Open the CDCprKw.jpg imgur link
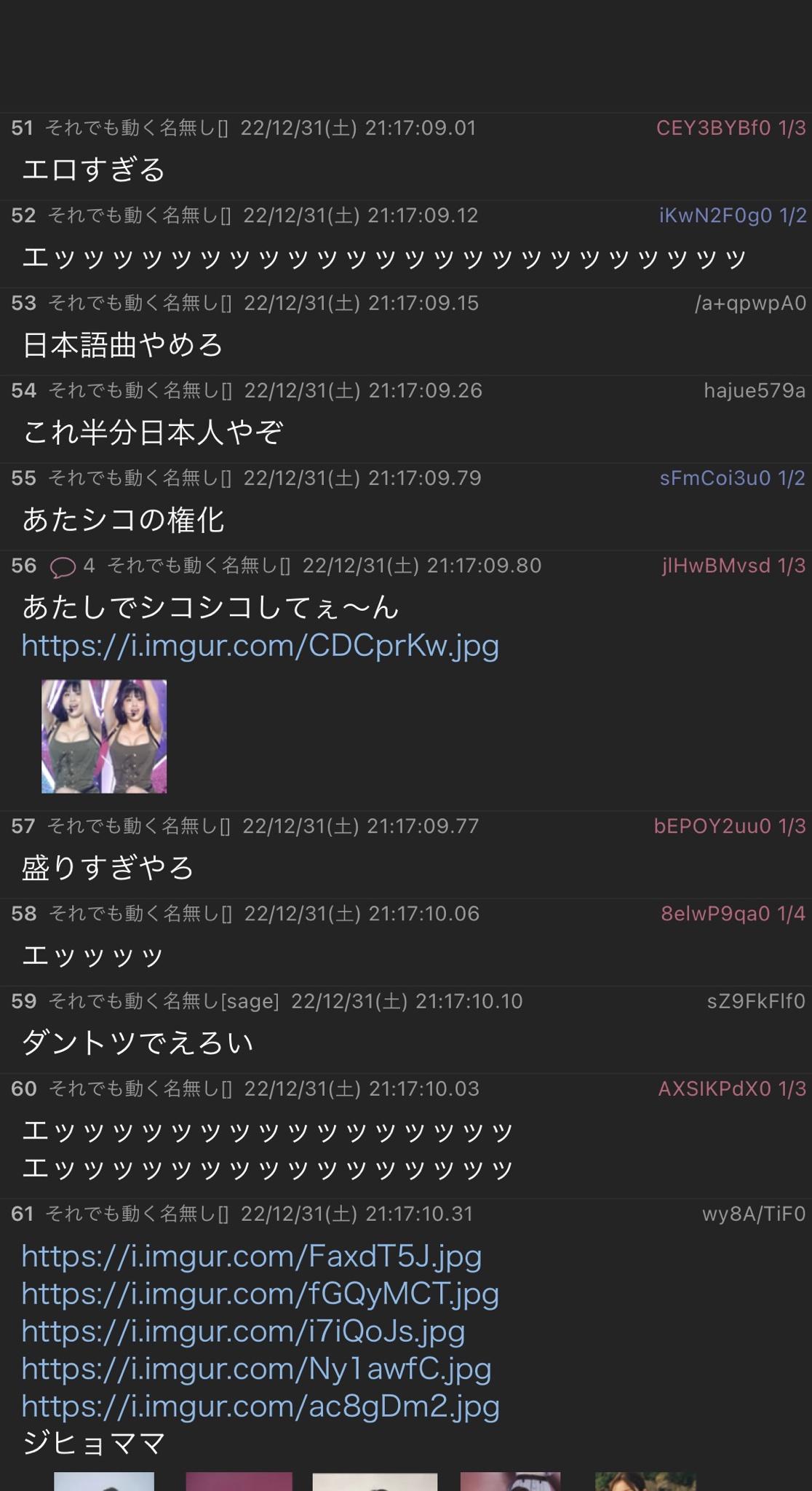Screen dimensions: 812x1491 click(x=260, y=646)
